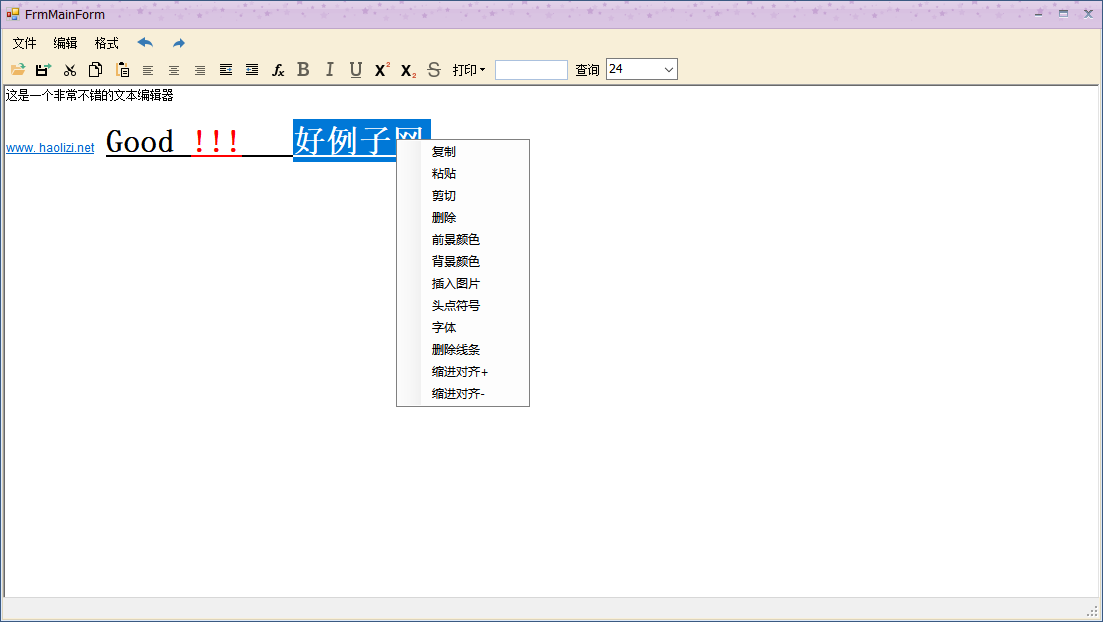Click the undo arrow icon
The image size is (1103, 622).
coord(146,43)
